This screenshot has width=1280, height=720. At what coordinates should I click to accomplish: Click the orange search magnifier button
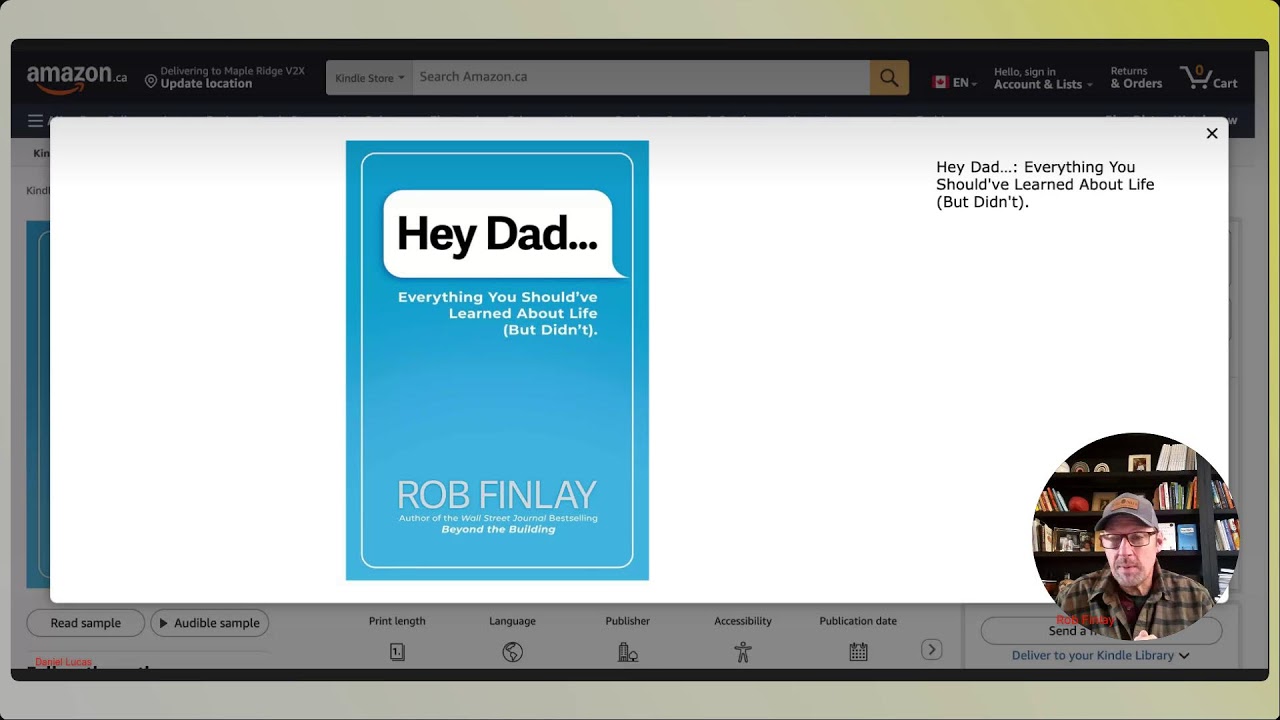click(889, 78)
